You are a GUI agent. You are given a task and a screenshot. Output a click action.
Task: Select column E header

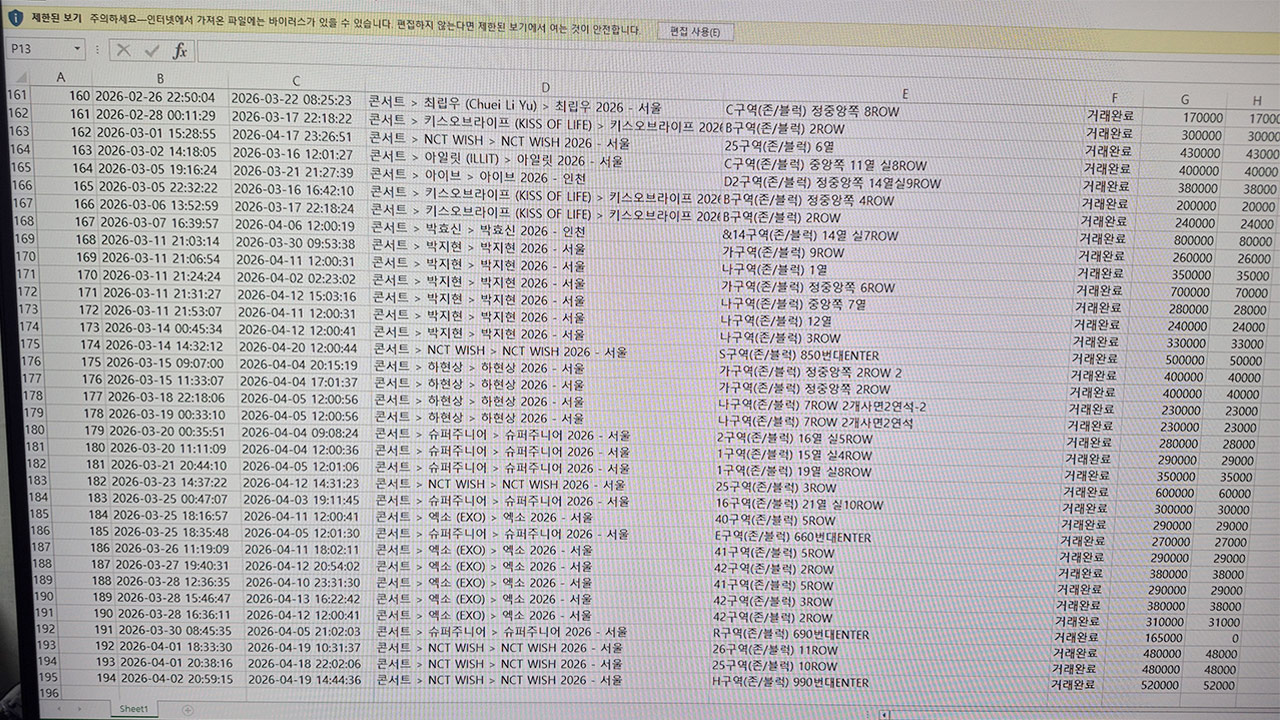(x=905, y=94)
